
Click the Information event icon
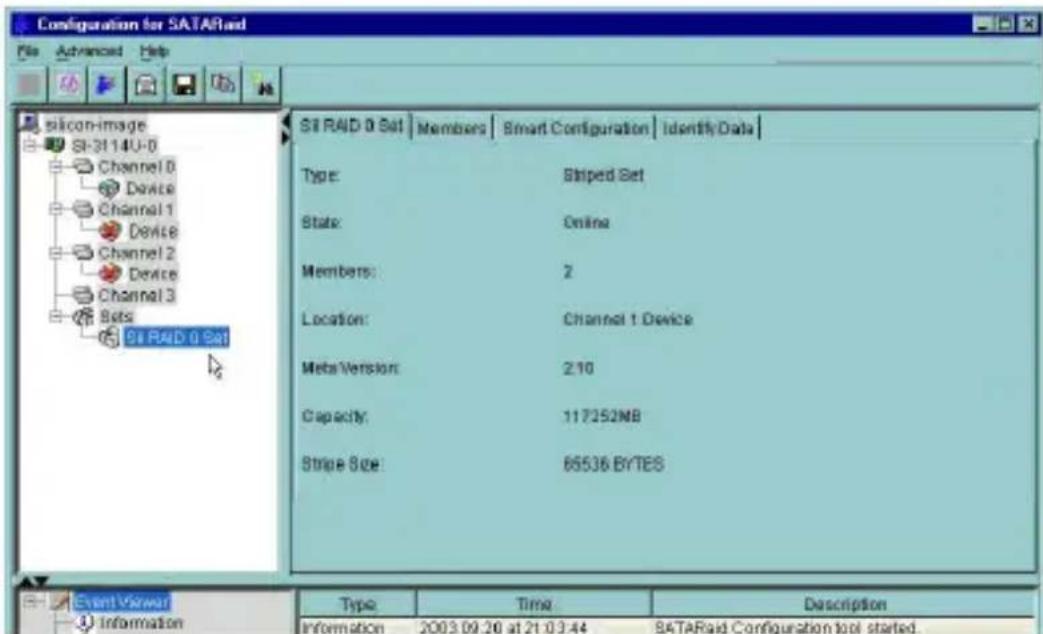[85, 623]
